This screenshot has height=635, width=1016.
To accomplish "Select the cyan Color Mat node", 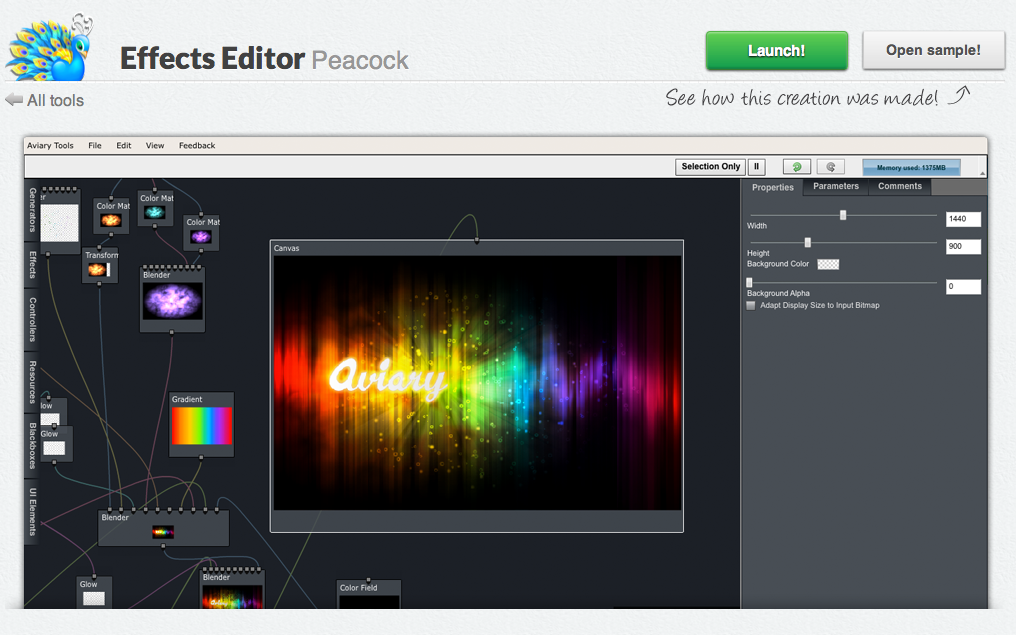I will coord(156,208).
